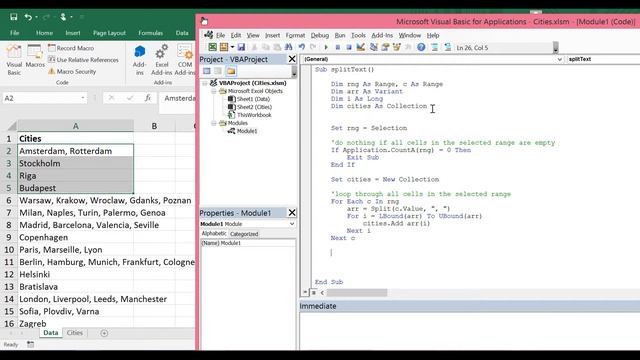Switch to Formulas ribbon tab

pos(150,33)
